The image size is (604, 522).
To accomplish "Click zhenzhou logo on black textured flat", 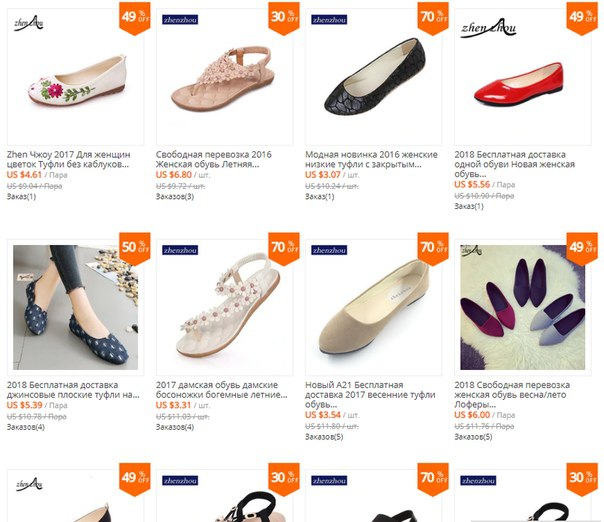I will pos(329,20).
